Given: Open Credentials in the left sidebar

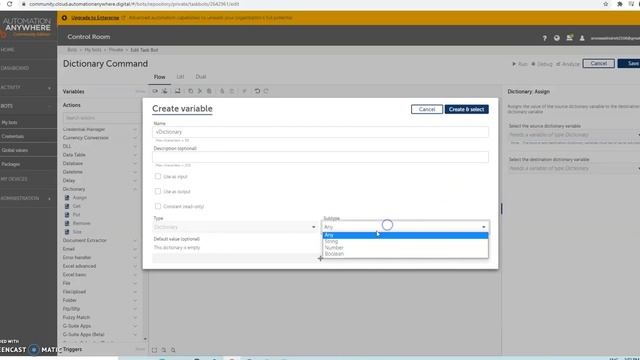Looking at the screenshot, I should 13,136.
